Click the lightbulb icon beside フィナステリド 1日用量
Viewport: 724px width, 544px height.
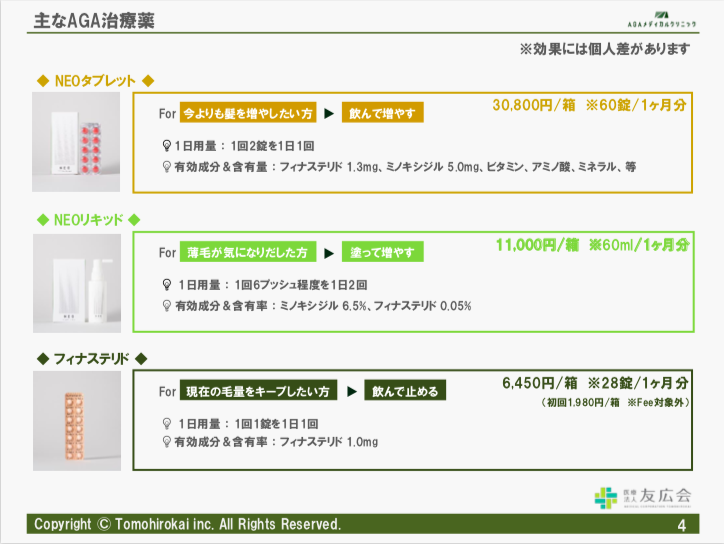click(167, 423)
